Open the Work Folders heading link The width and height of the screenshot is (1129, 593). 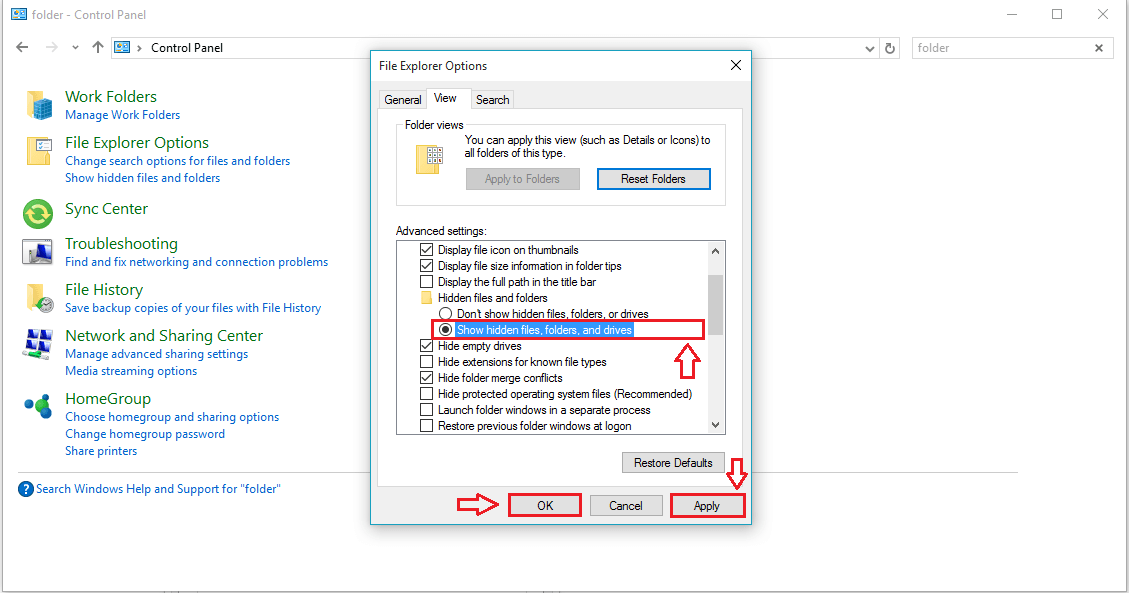[x=111, y=96]
